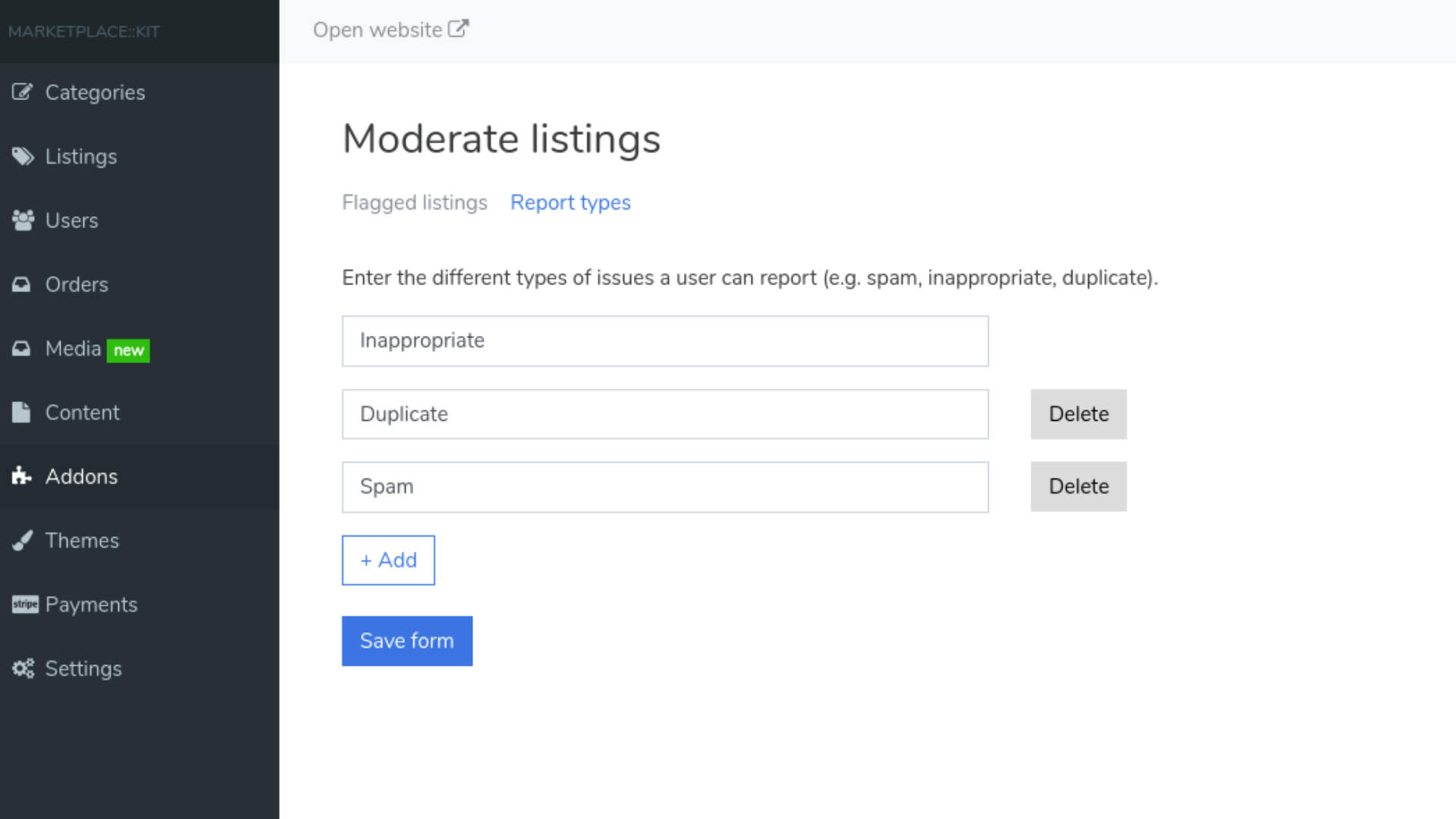Delete the Duplicate report type

(x=1078, y=414)
